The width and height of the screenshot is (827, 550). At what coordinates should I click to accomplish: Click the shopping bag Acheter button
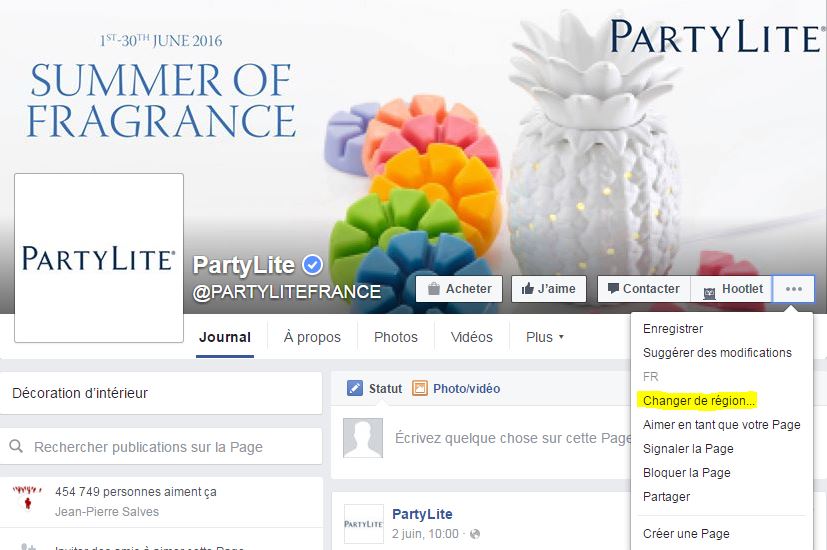point(459,289)
